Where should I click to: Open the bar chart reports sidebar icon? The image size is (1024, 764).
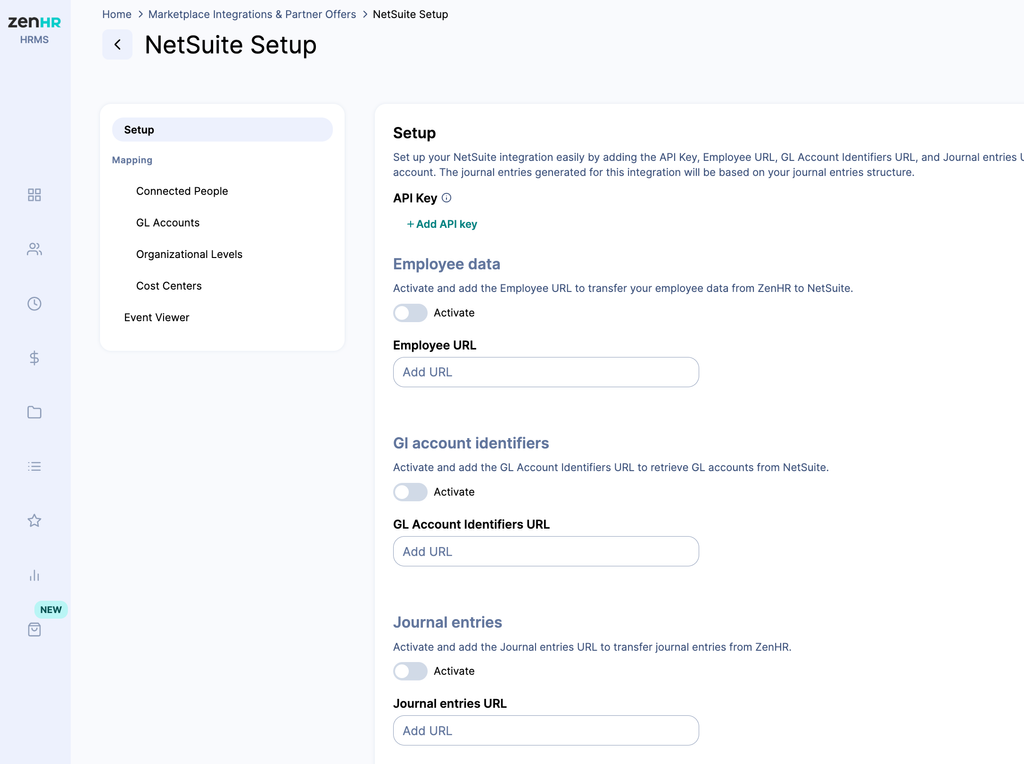[35, 575]
